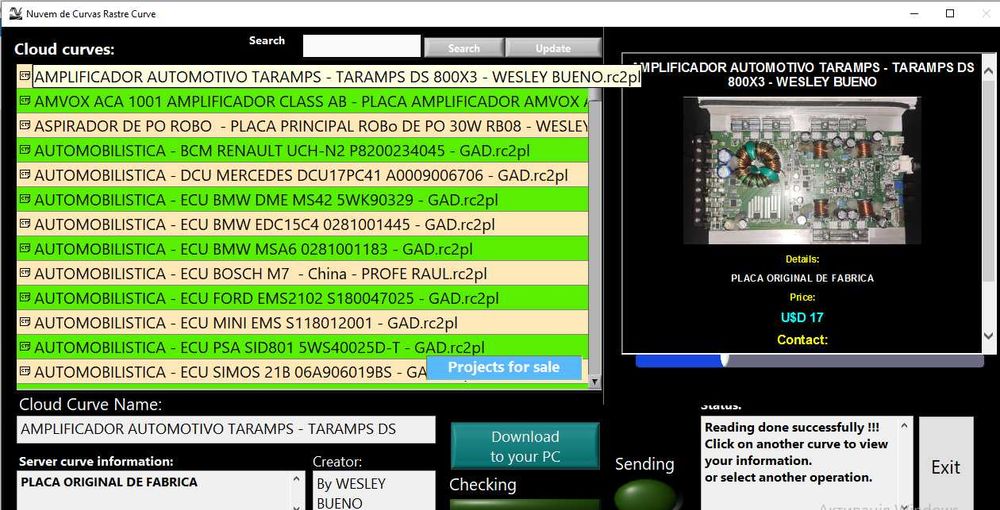Select DCU MERCEDES DCU17PC41 A0009006706 curve
The width and height of the screenshot is (1000, 510).
coord(302,175)
